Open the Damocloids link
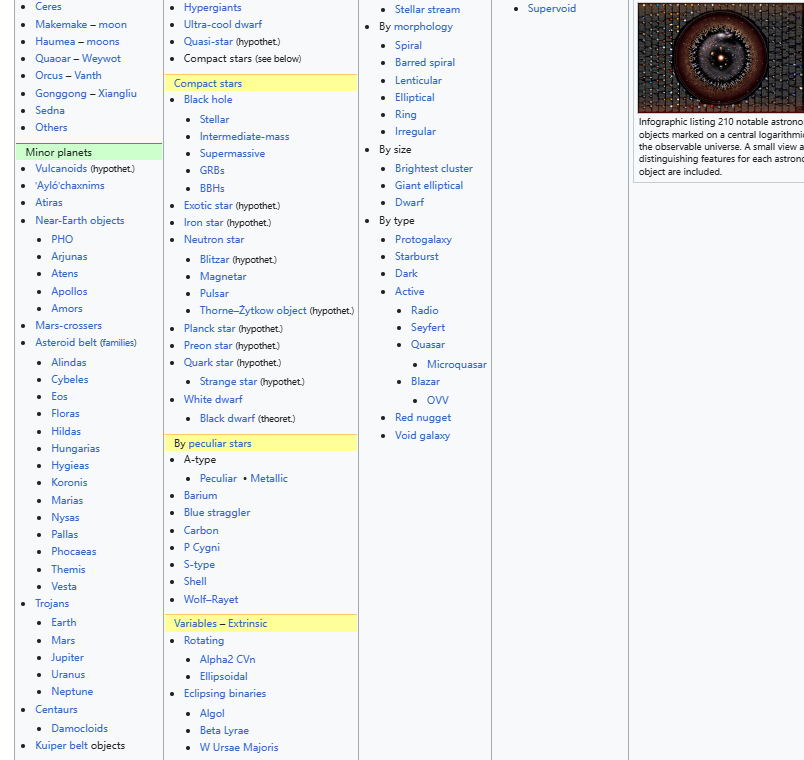Image resolution: width=804 pixels, height=760 pixels. (x=79, y=728)
